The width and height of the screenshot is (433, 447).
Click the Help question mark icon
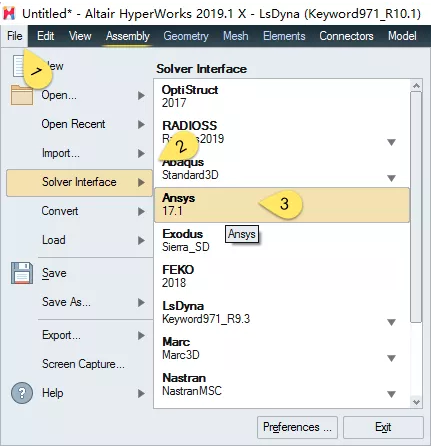[x=22, y=393]
